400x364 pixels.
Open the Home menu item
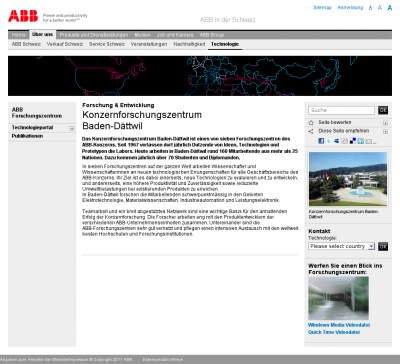click(19, 35)
